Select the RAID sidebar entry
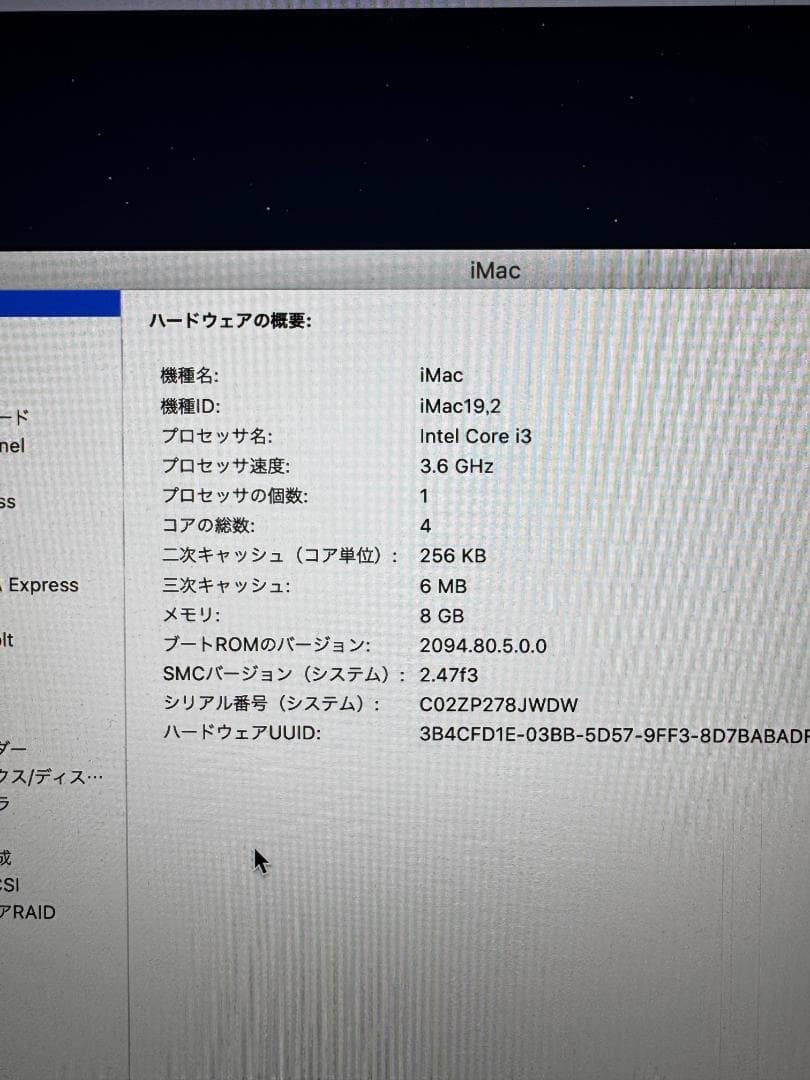This screenshot has height=1080, width=810. [x=28, y=912]
